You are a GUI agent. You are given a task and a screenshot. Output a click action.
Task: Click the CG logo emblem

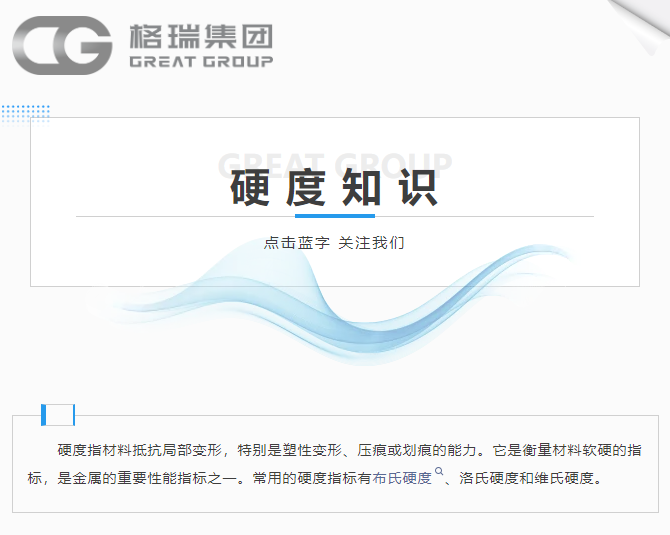tap(60, 45)
